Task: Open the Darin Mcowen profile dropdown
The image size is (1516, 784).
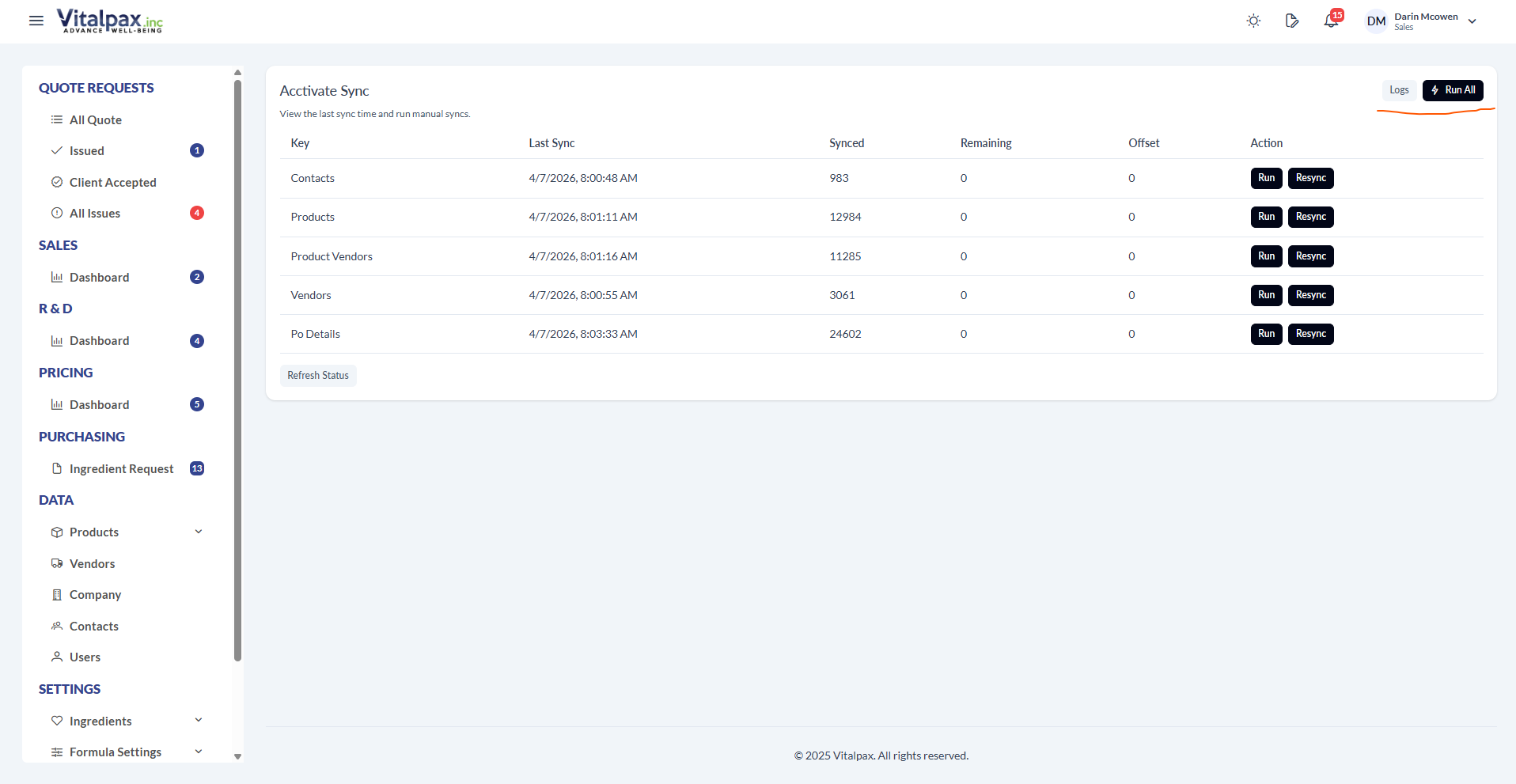Action: (x=1420, y=21)
